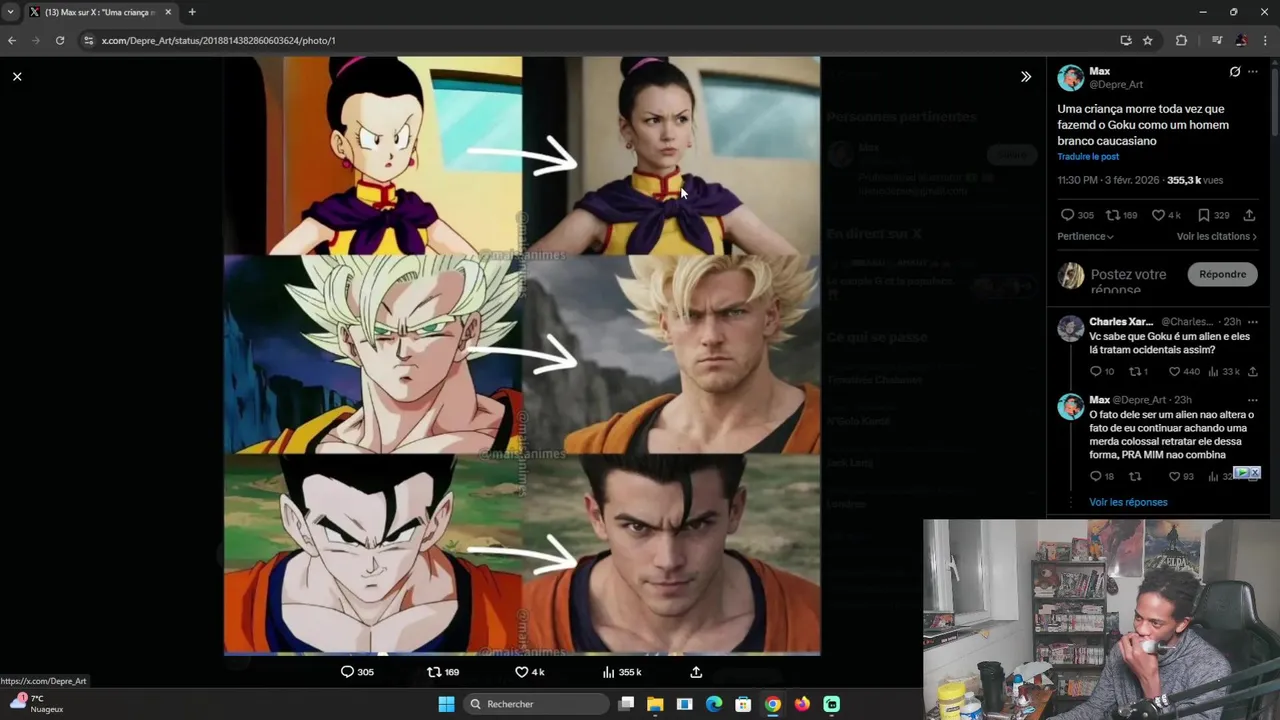
Task: Open Firefox from taskbar
Action: tap(802, 704)
